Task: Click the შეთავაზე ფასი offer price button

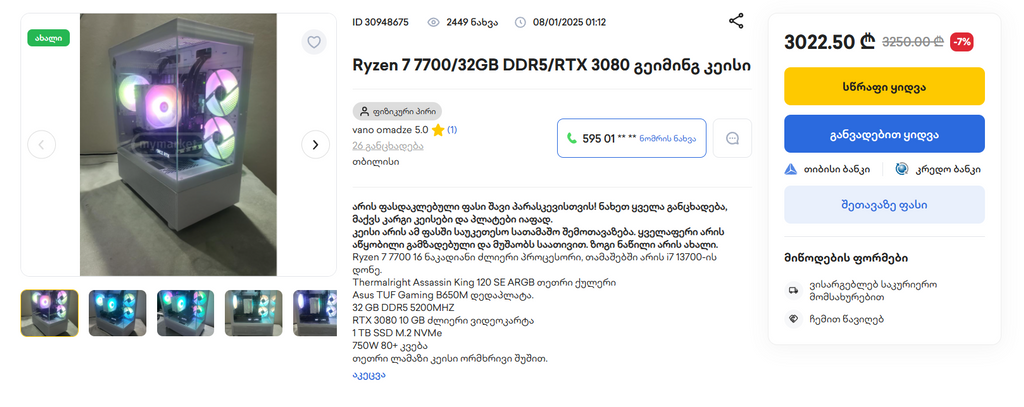Action: click(884, 204)
